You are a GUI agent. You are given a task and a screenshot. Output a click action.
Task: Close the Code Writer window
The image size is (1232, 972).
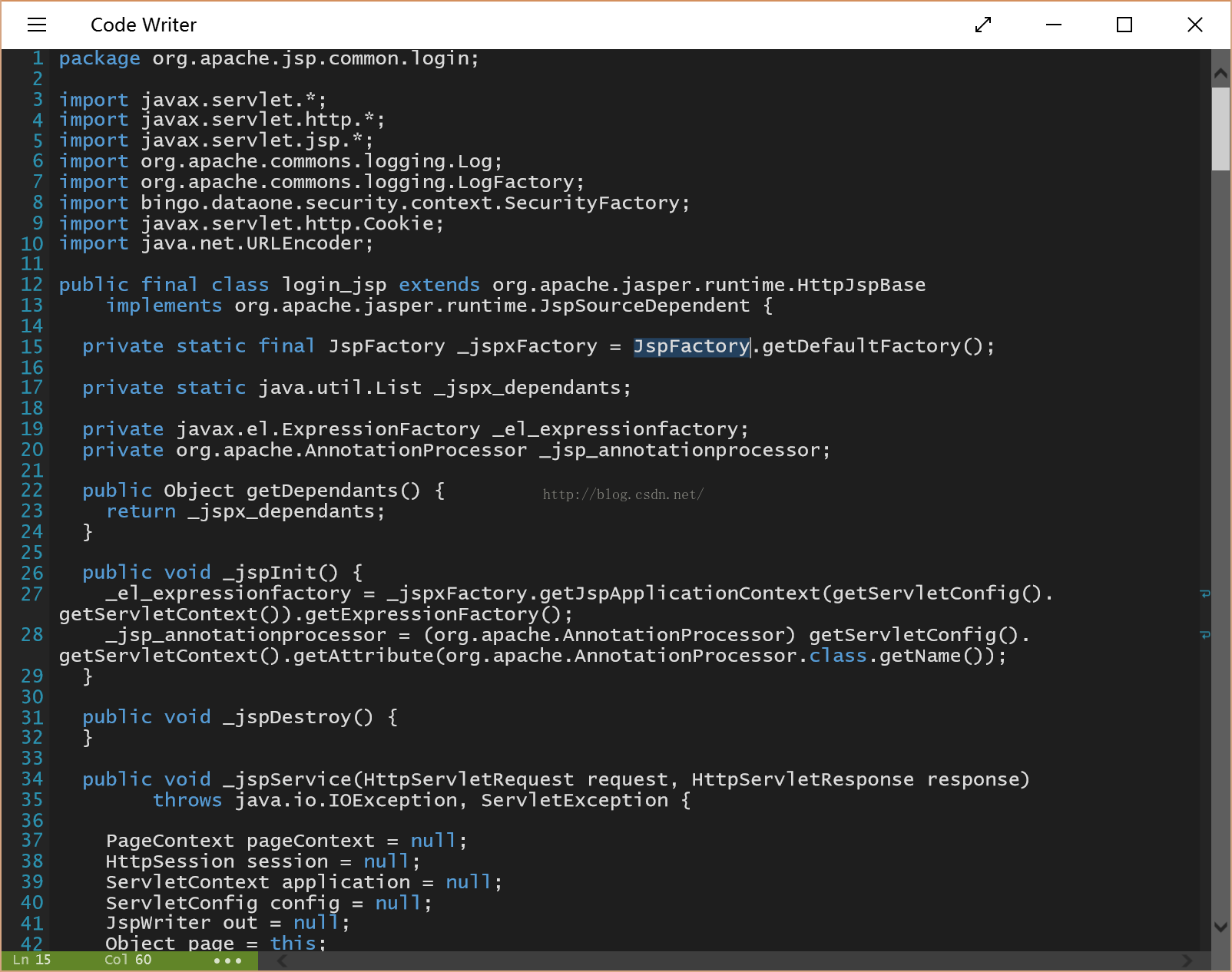coord(1195,25)
